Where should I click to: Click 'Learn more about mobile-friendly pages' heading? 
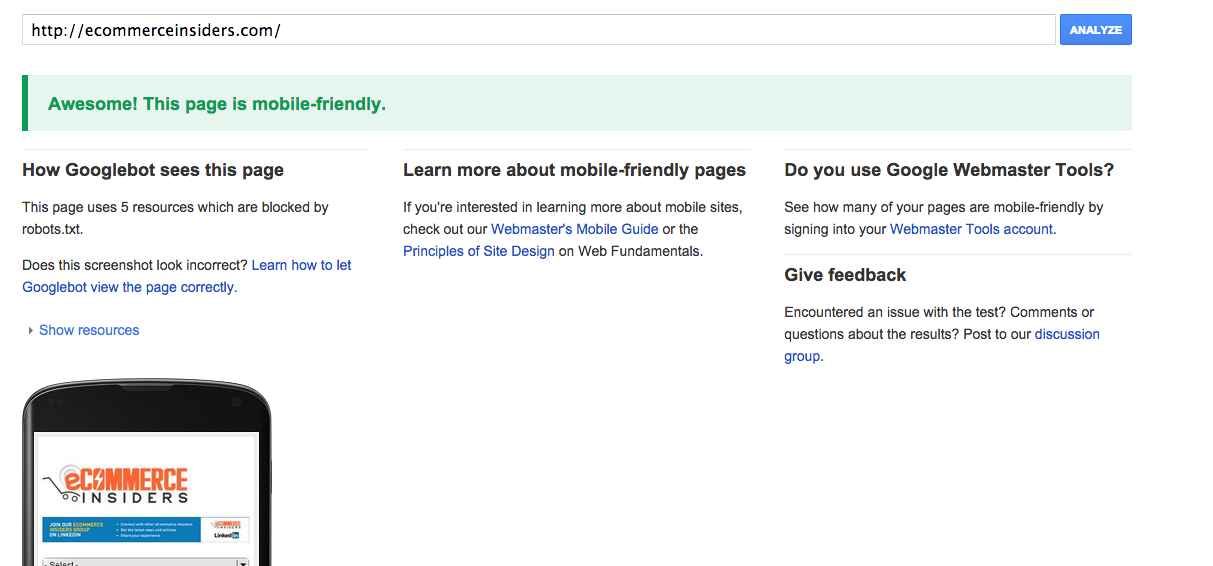574,170
